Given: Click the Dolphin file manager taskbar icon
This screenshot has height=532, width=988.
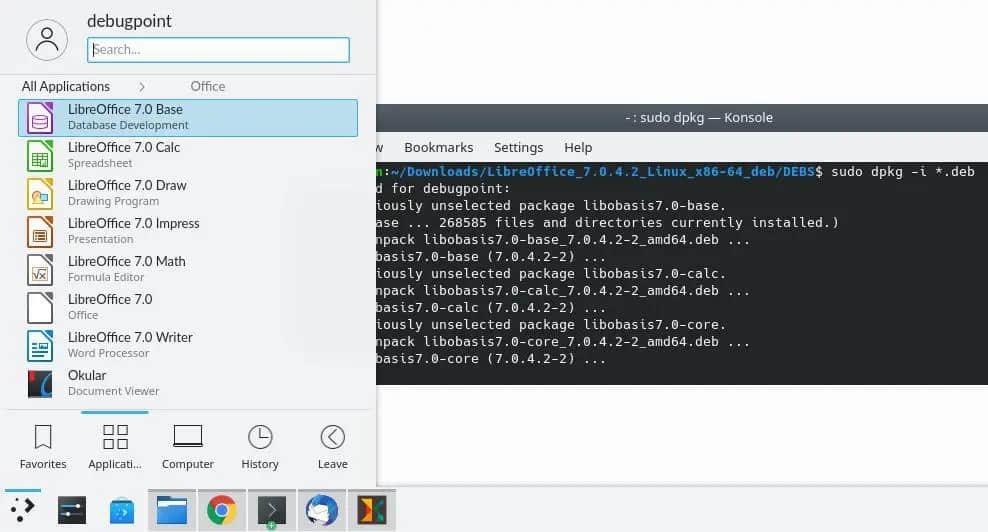Looking at the screenshot, I should (x=172, y=510).
